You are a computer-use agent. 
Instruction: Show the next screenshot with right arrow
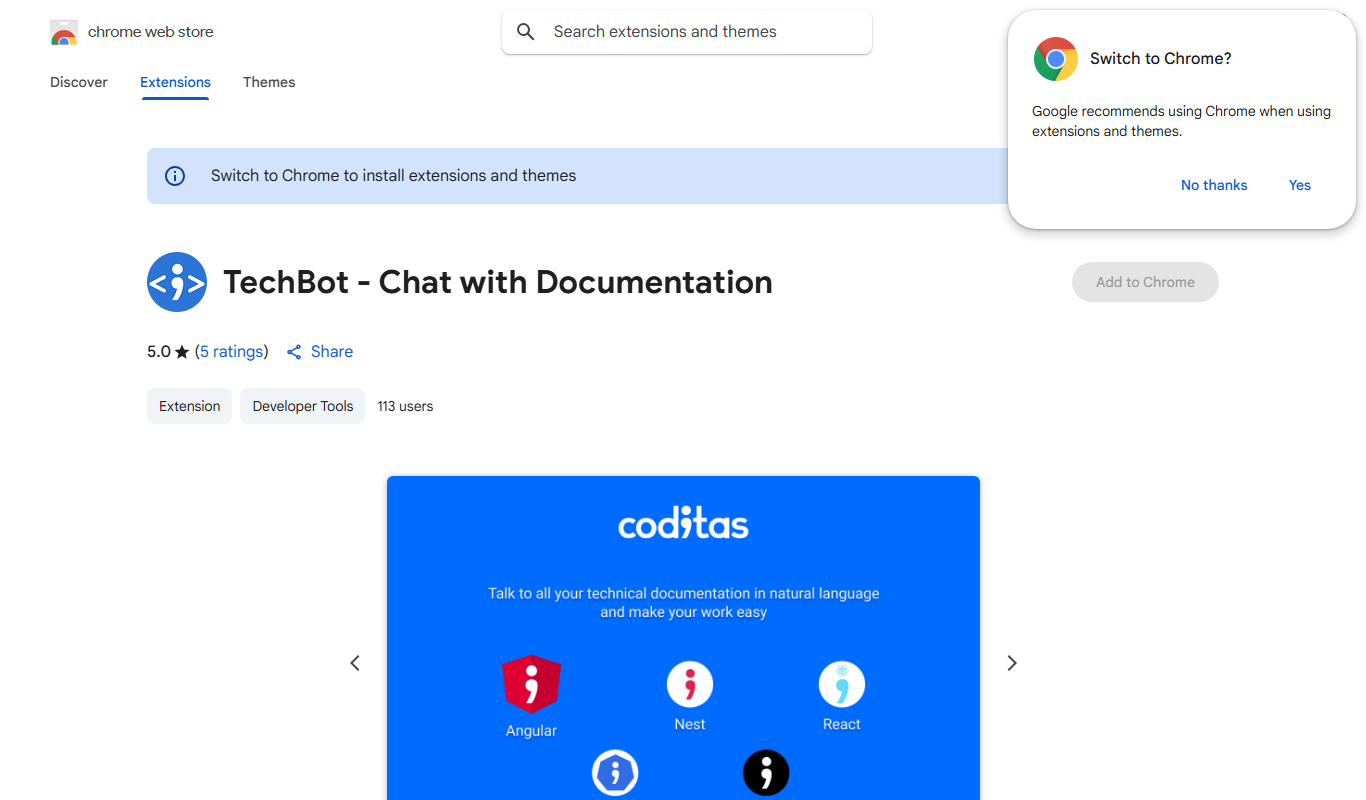[x=1012, y=663]
